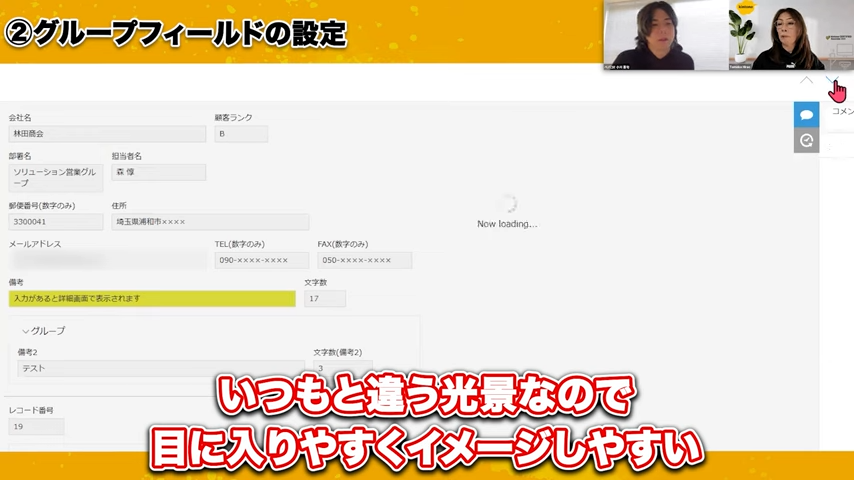This screenshot has width=854, height=480.
Task: Click the 'Now loading...' text
Action: pyautogui.click(x=507, y=224)
